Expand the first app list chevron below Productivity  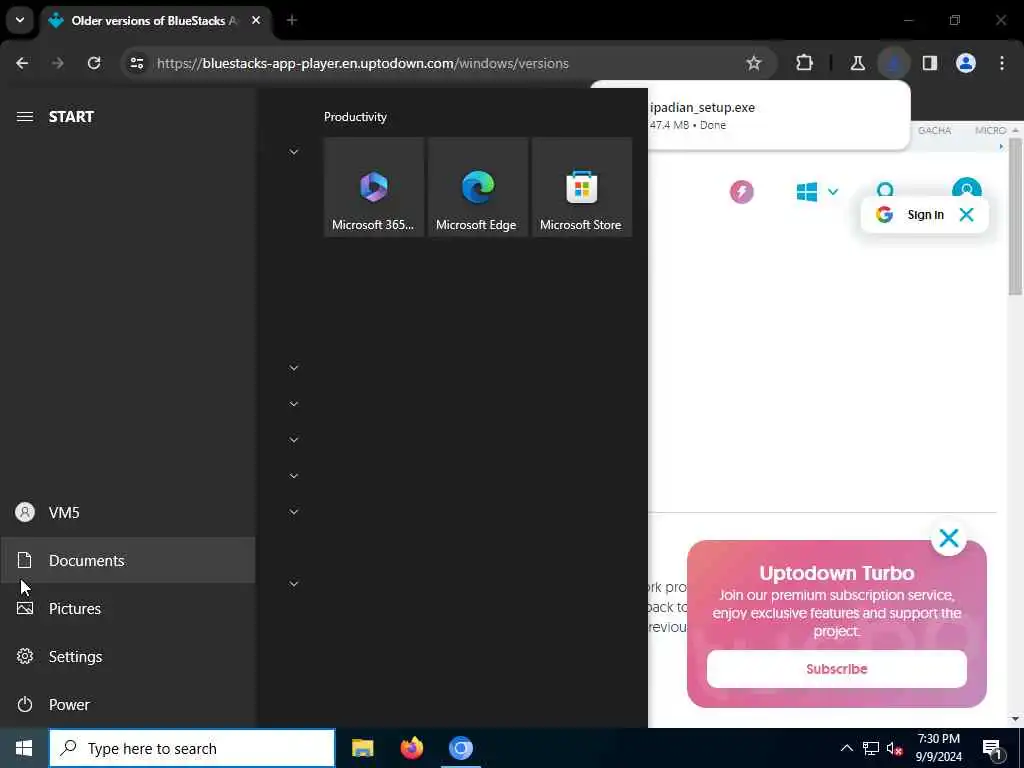point(294,152)
